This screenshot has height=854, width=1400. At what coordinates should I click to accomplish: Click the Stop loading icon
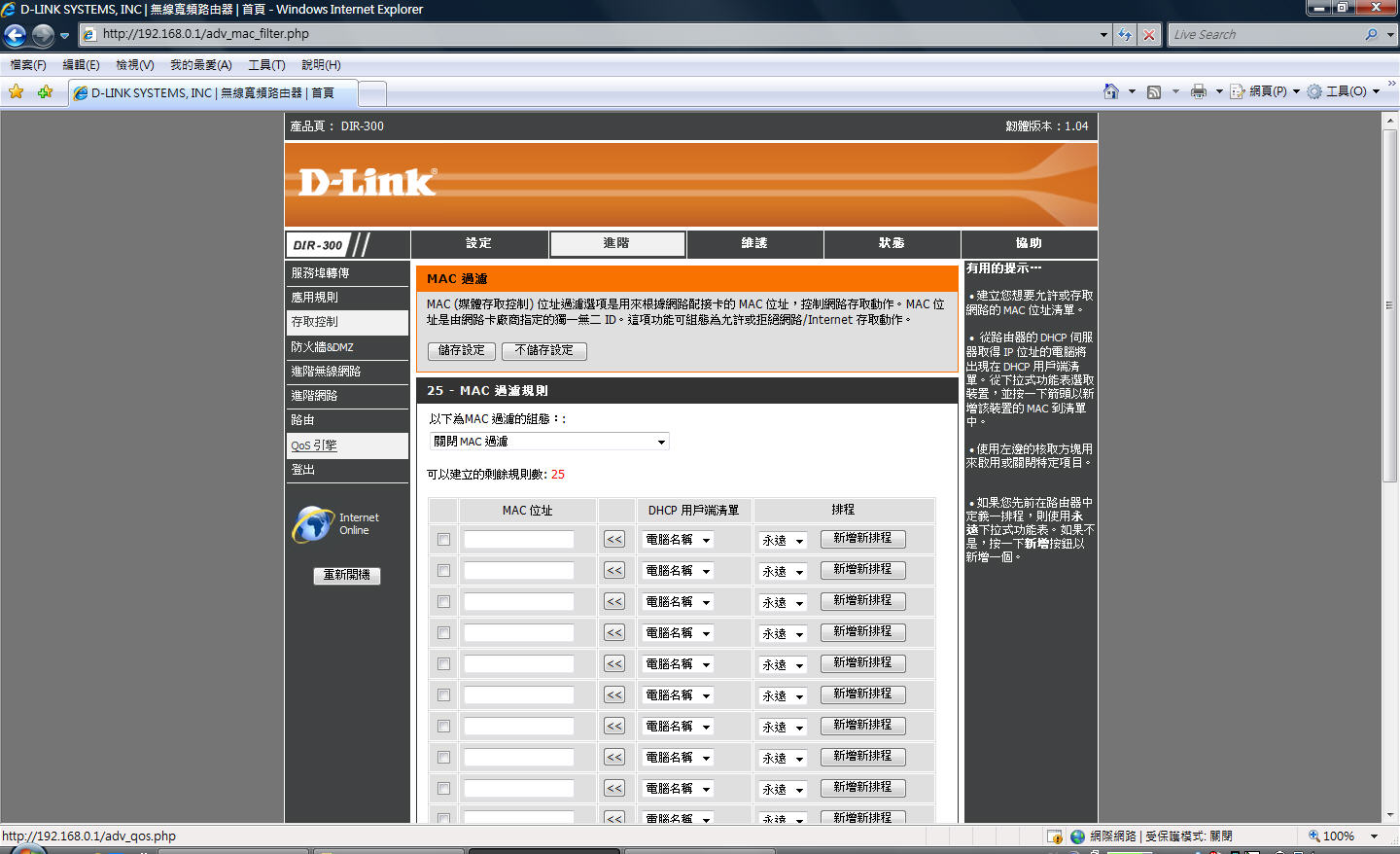click(1149, 34)
